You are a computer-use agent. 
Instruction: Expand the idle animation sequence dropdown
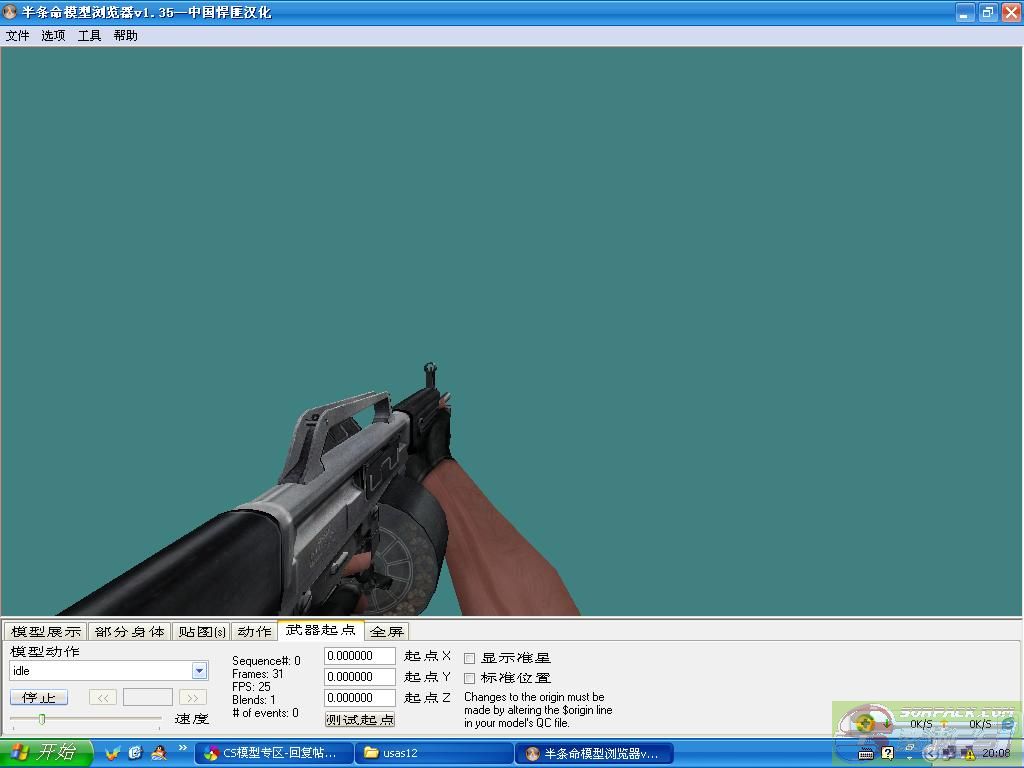coord(199,671)
